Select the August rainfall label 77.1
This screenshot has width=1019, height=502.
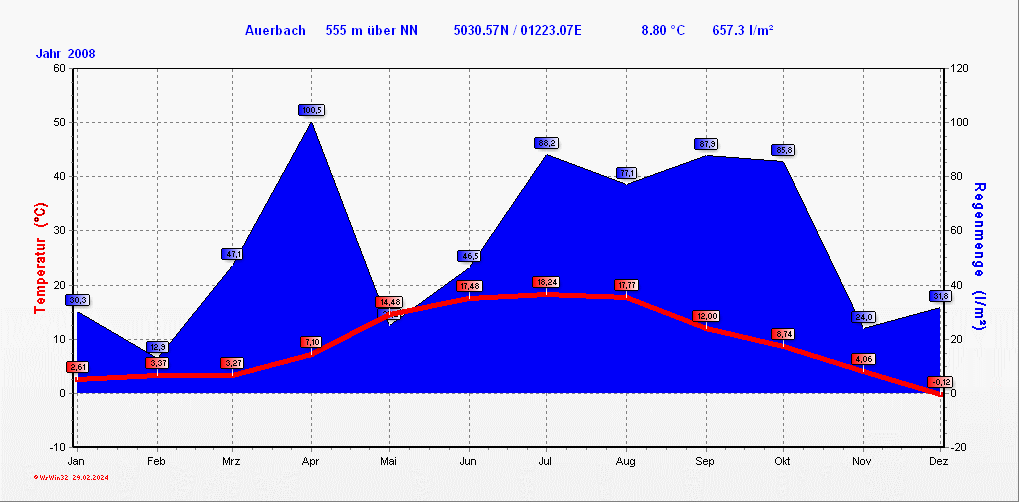[x=627, y=173]
